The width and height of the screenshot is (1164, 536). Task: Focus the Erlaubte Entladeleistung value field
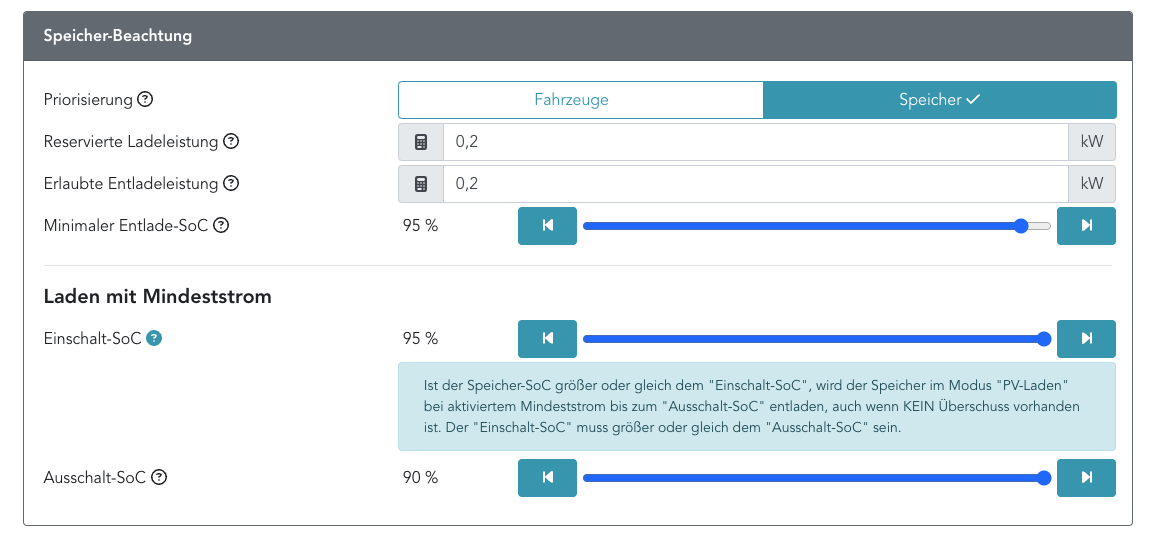(755, 184)
